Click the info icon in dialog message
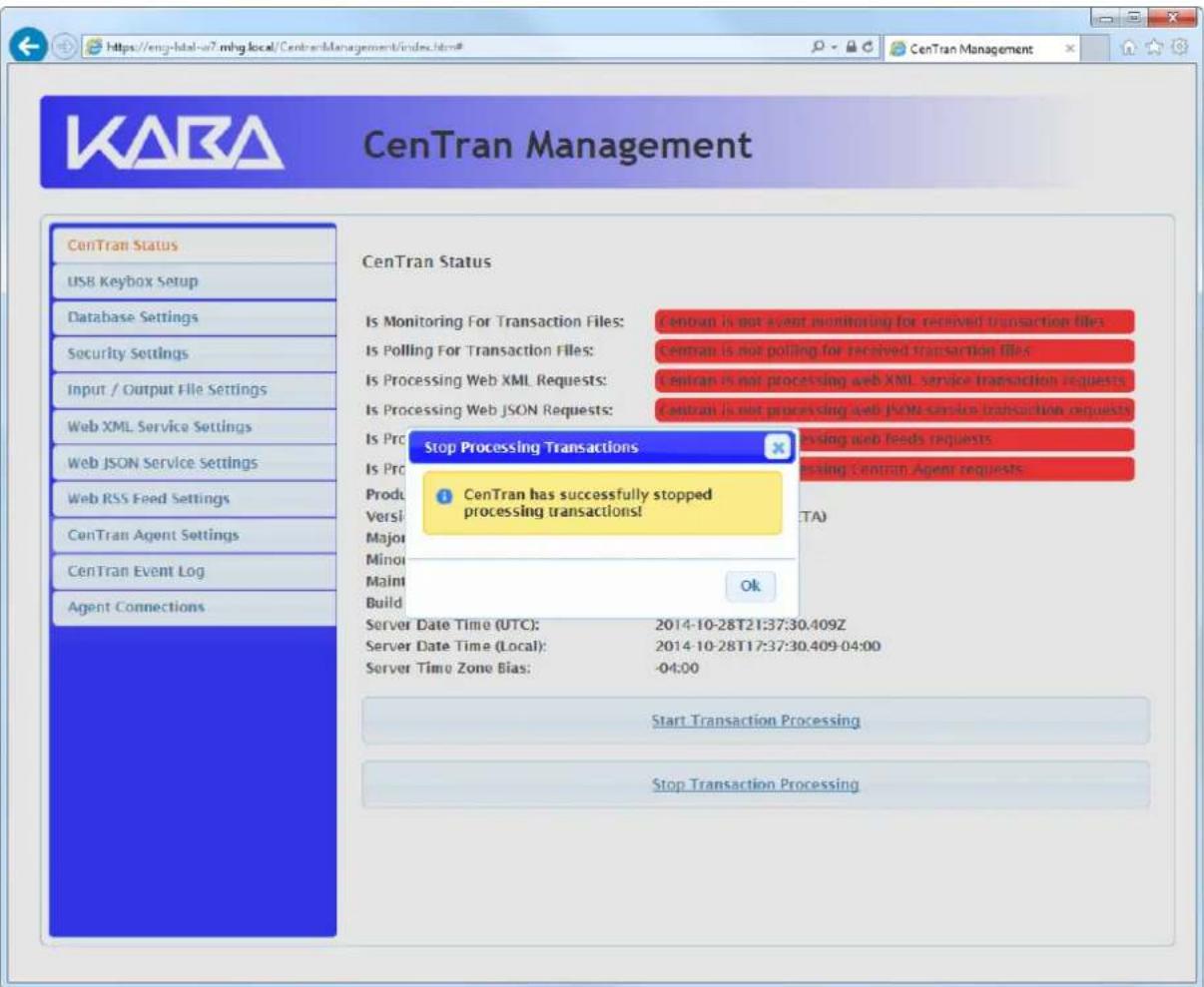The height and width of the screenshot is (987, 1204). point(445,496)
